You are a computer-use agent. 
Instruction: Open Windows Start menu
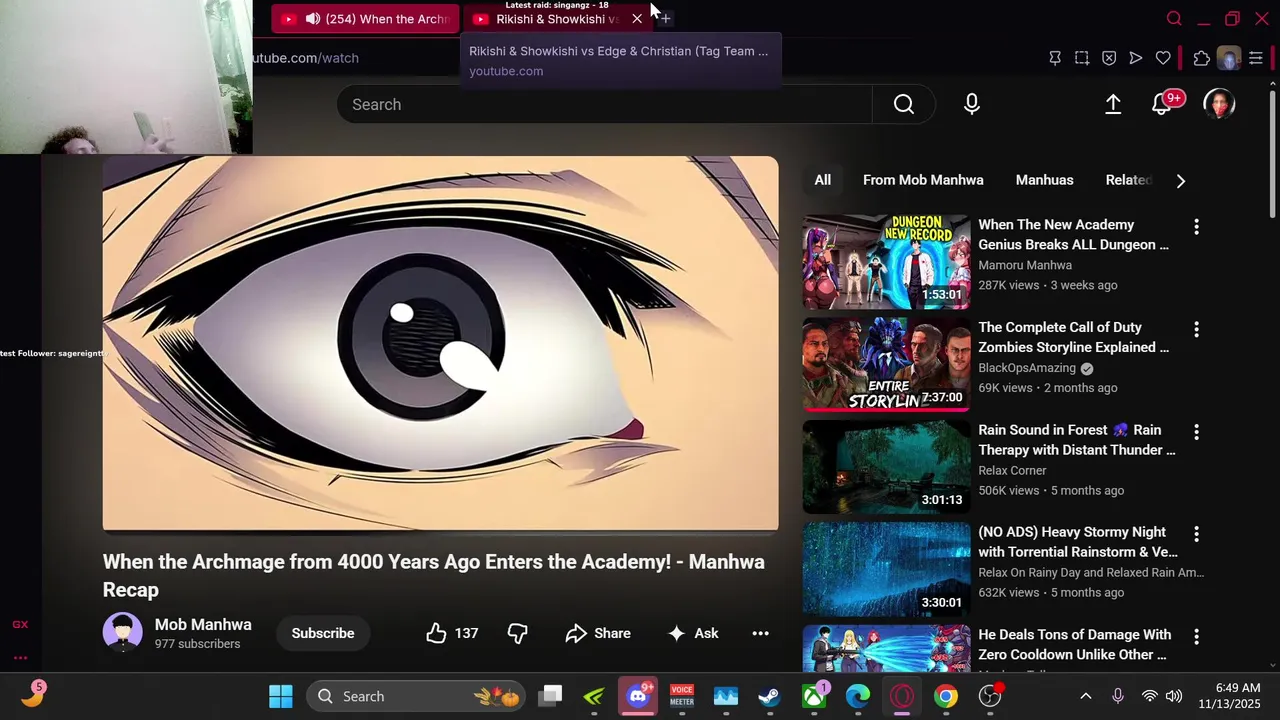281,696
